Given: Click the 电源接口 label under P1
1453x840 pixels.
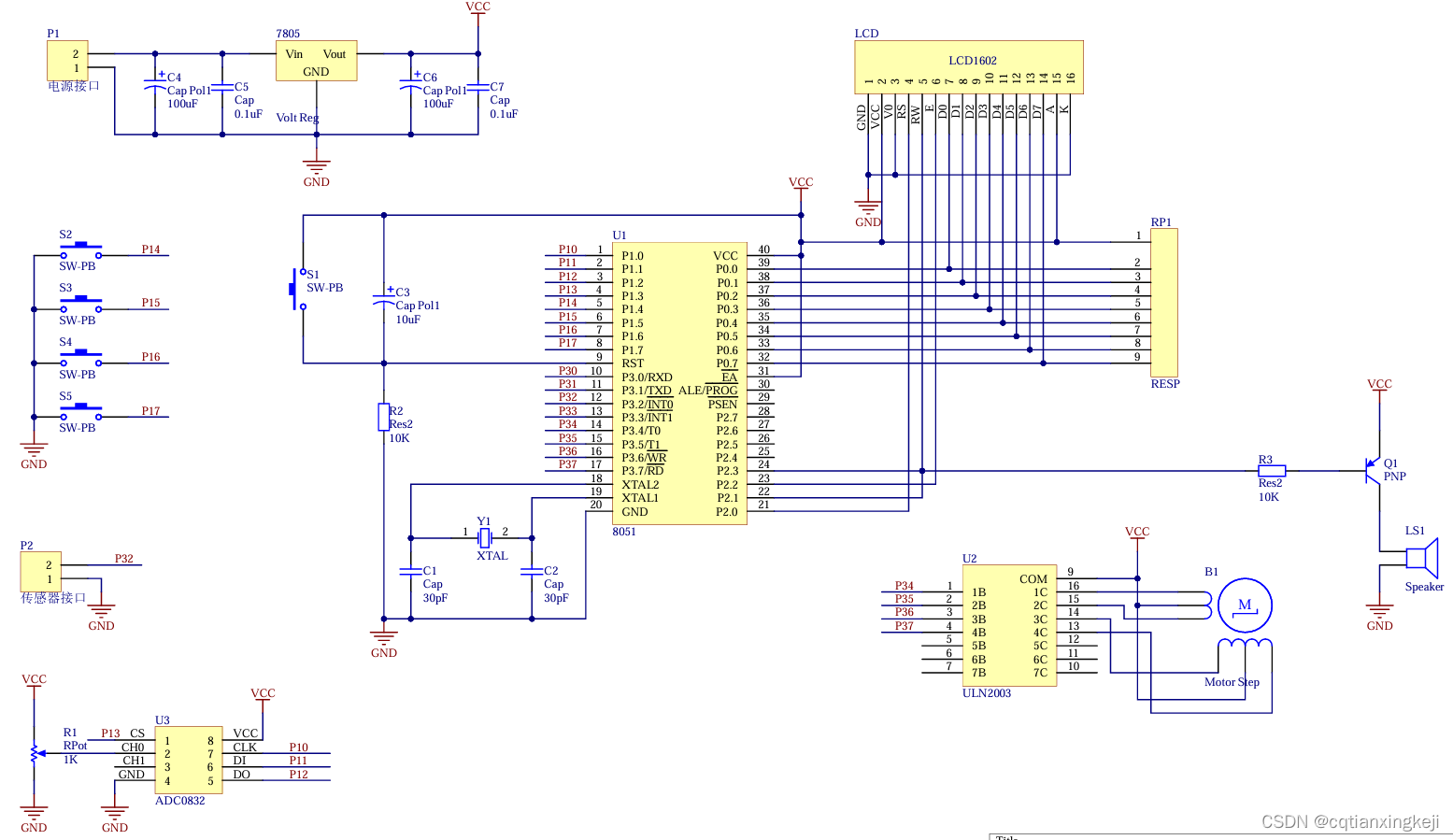Looking at the screenshot, I should pos(74,86).
